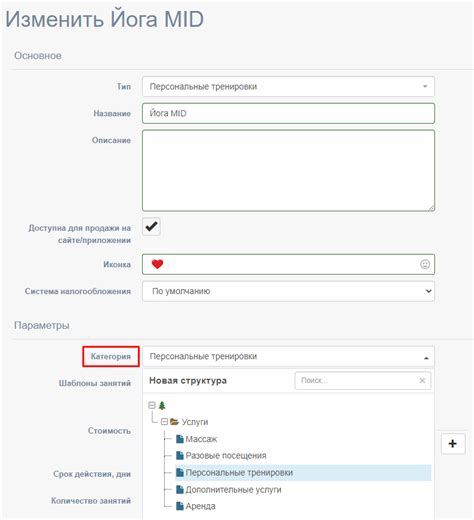Click the Название text field

point(288,113)
